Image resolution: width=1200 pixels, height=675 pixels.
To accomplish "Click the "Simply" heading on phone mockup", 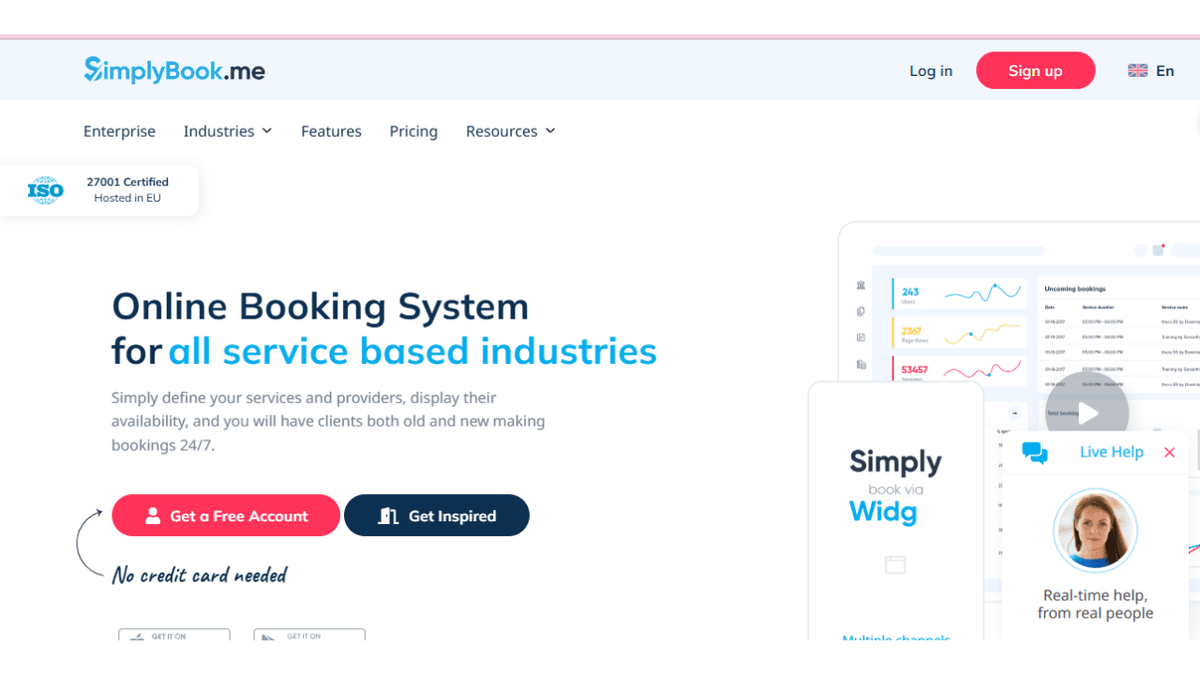I will [895, 462].
